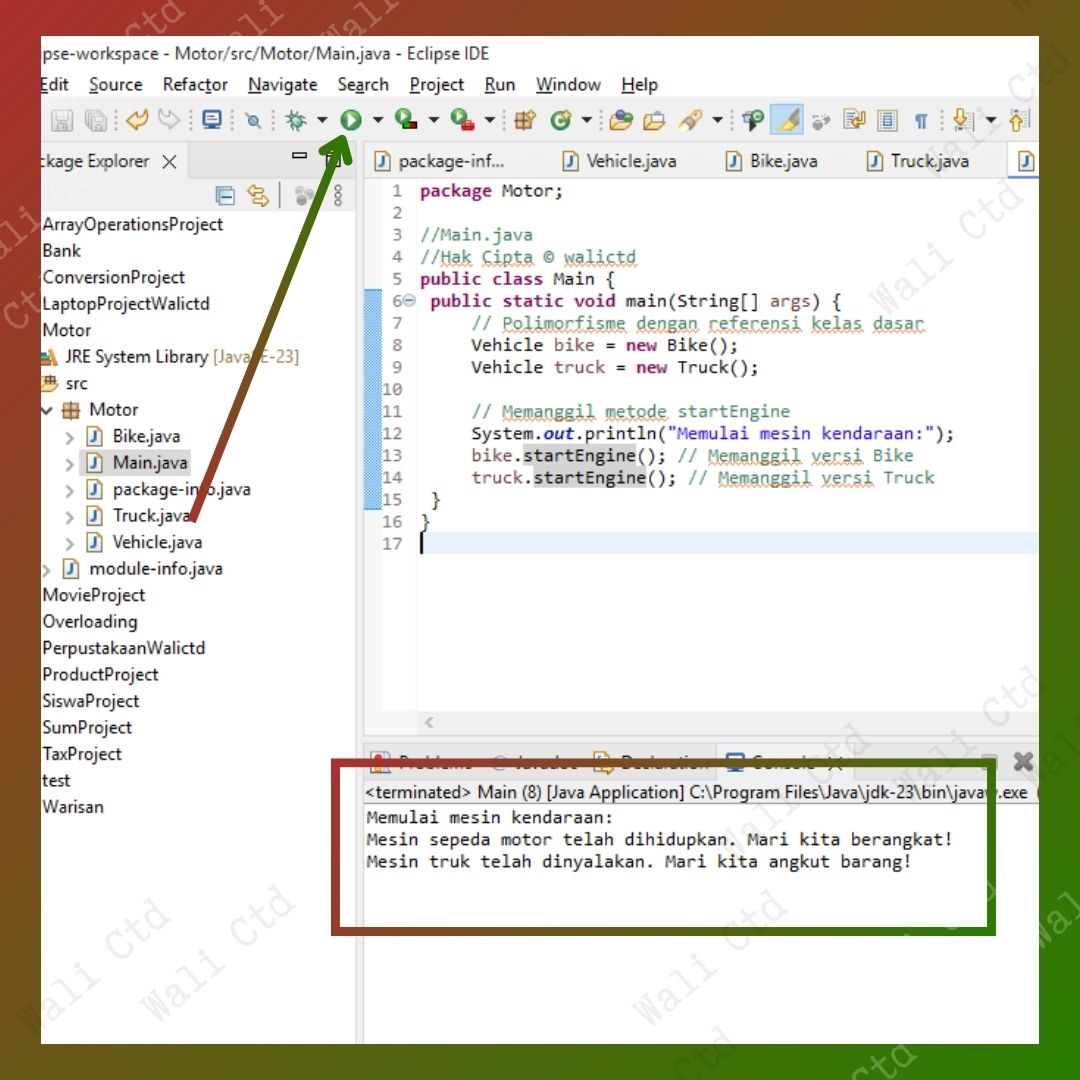This screenshot has height=1080, width=1080.
Task: Open the Source menu
Action: tap(116, 85)
